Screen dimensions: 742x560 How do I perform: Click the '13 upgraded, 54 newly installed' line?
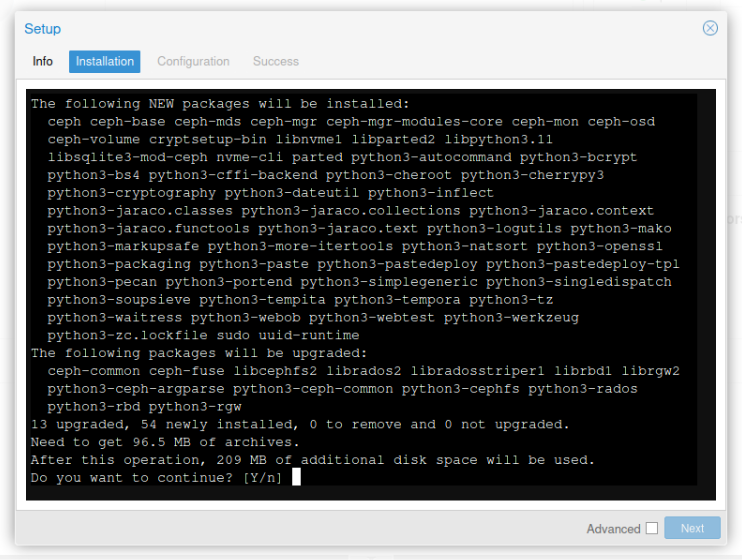click(x=300, y=424)
